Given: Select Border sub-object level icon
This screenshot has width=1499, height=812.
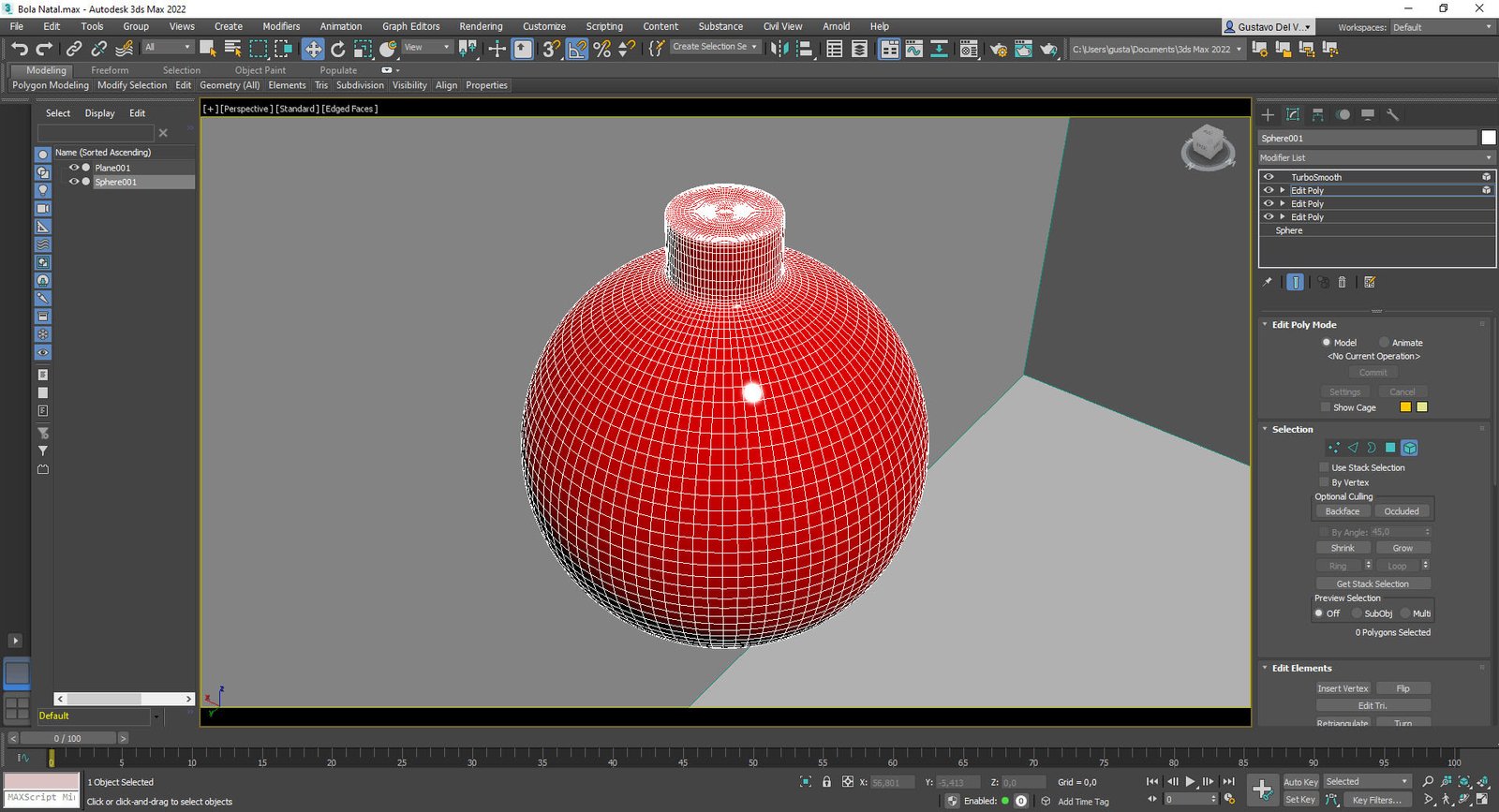Looking at the screenshot, I should coord(1372,448).
